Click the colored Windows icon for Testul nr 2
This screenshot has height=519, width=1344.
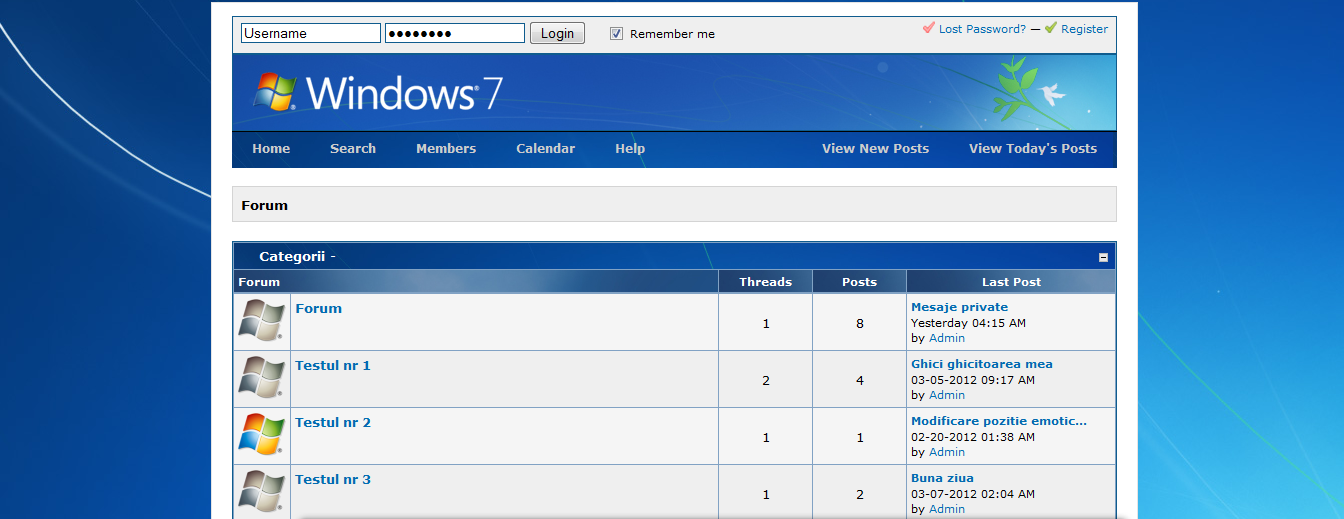tap(262, 435)
